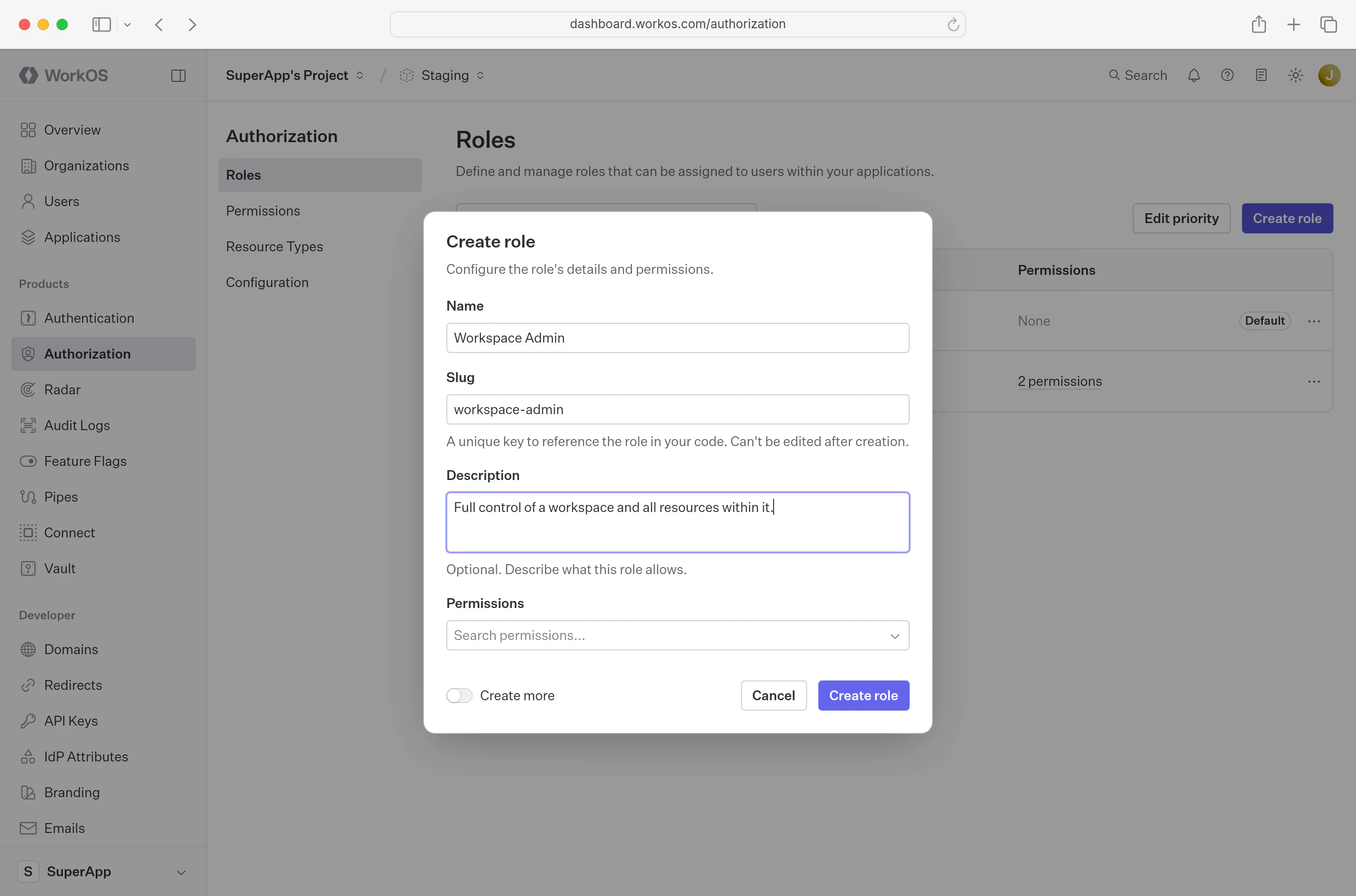Click the Name field with Workspace Admin

678,338
